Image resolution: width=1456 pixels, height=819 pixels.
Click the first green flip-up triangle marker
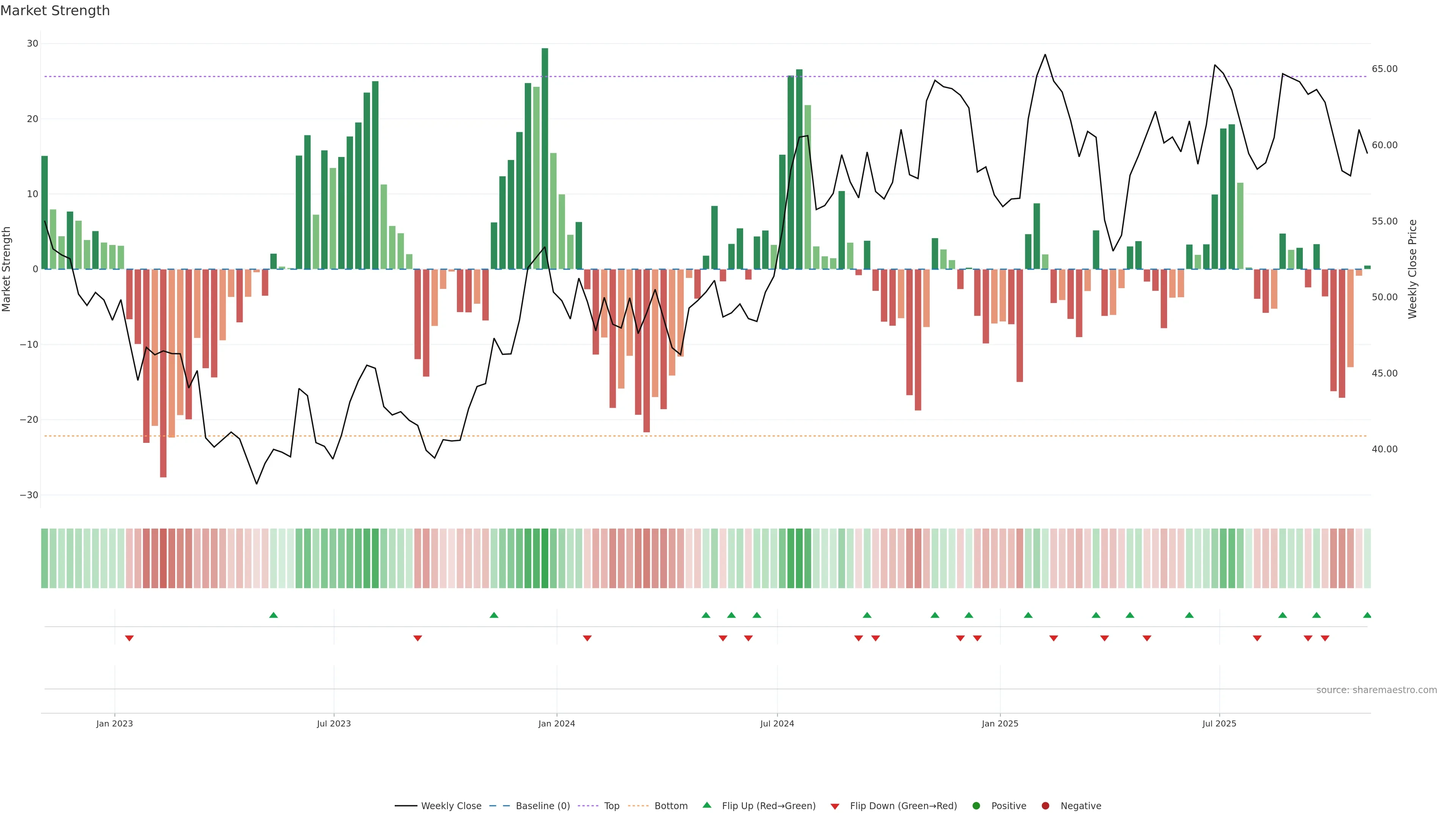273,615
